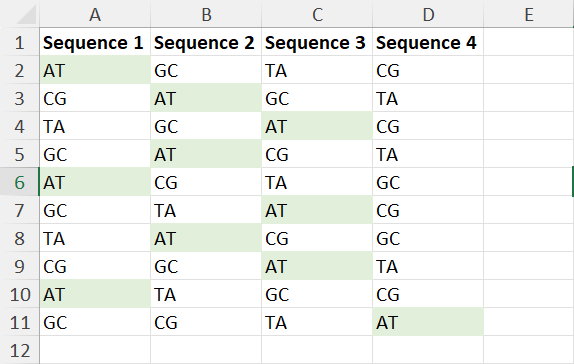Screen dimensions: 574x364
Task: Select highlighted AT cell in C9
Action: point(317,266)
